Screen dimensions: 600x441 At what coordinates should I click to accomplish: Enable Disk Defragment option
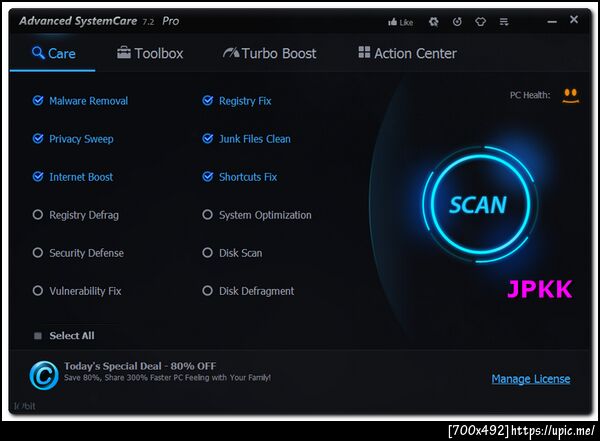pos(207,291)
